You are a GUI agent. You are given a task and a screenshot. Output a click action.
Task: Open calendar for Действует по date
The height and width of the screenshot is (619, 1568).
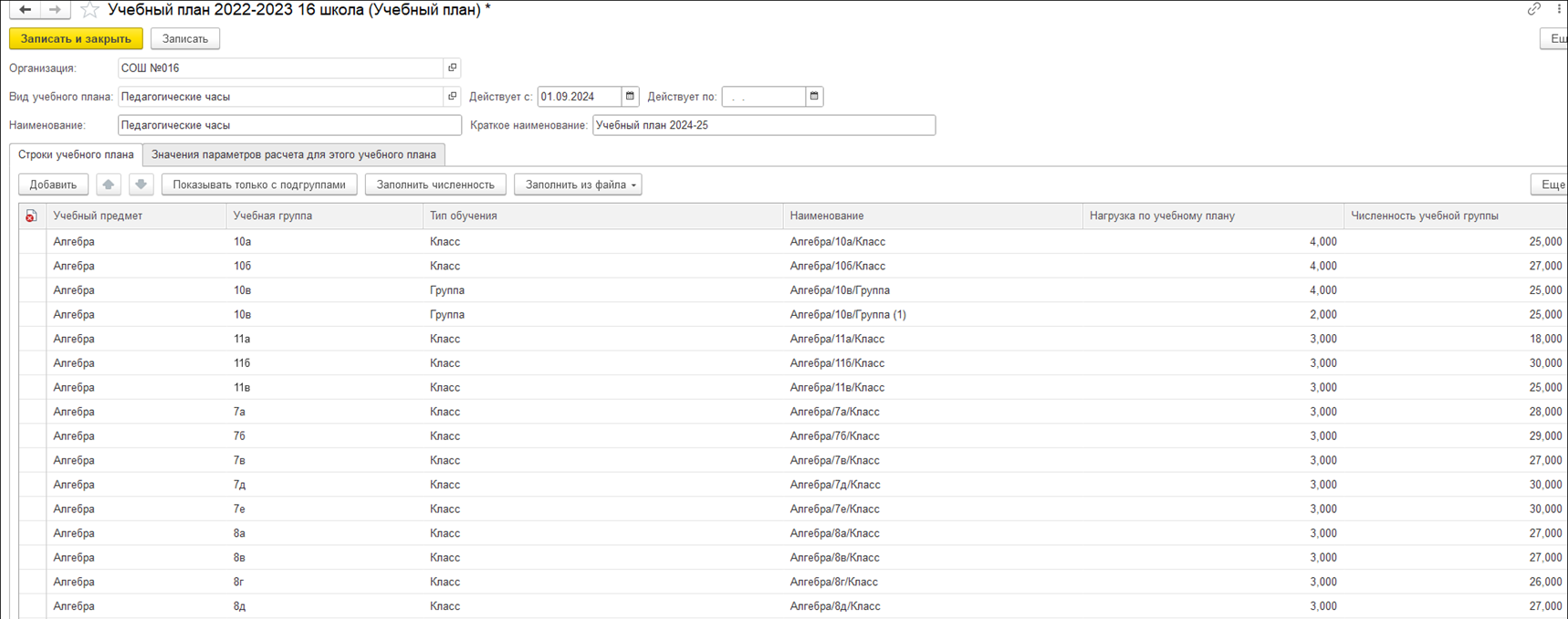point(814,96)
